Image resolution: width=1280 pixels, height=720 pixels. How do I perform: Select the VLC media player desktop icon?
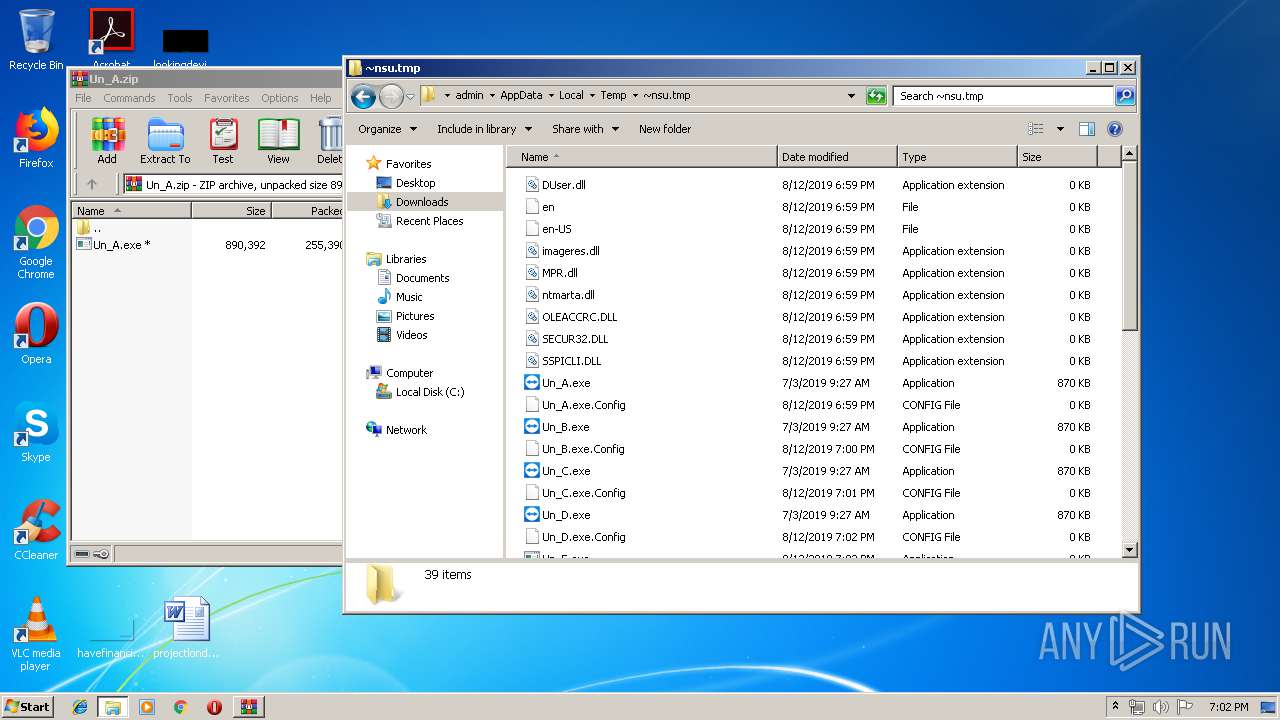(x=36, y=634)
